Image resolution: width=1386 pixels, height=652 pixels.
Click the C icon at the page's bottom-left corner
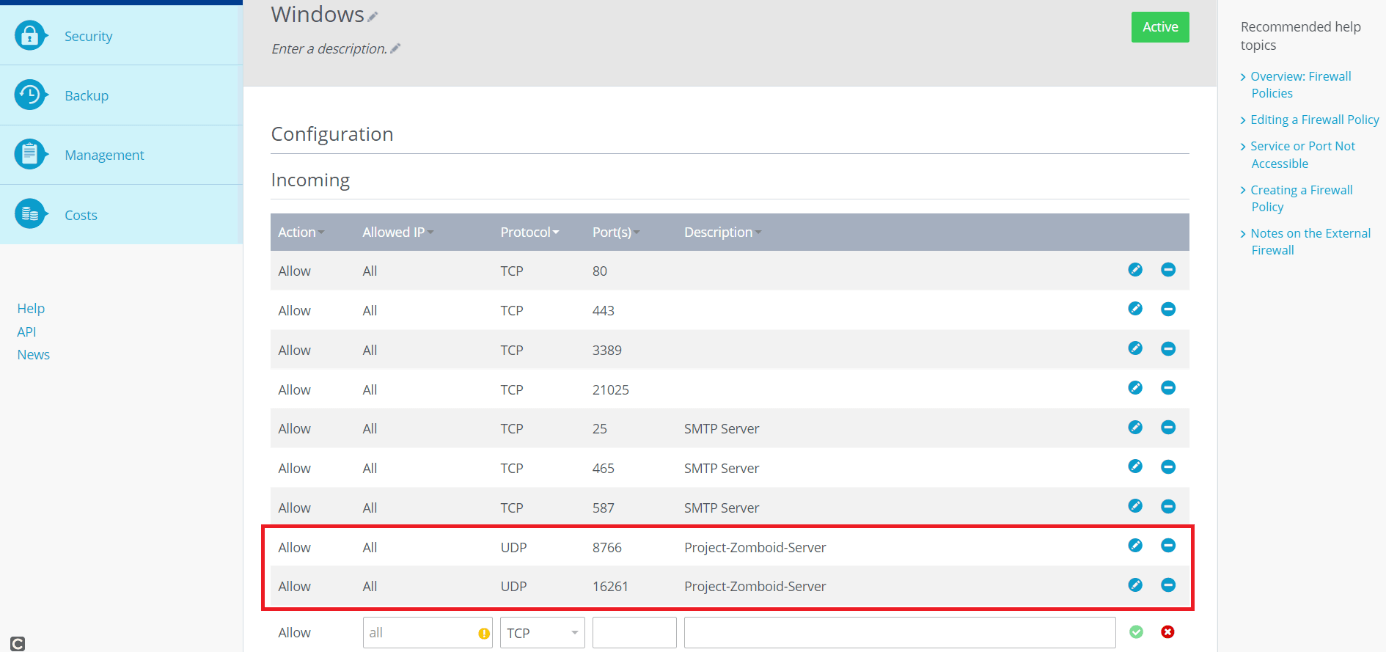point(17,643)
